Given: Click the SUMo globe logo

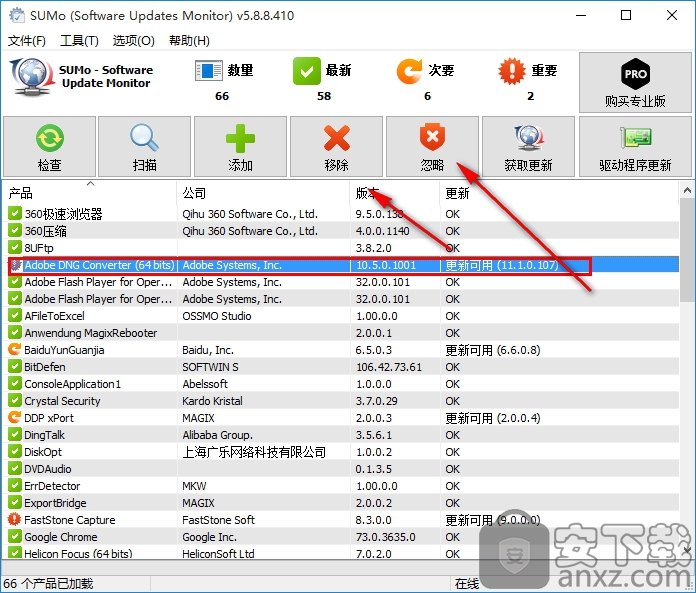Looking at the screenshot, I should [x=31, y=77].
